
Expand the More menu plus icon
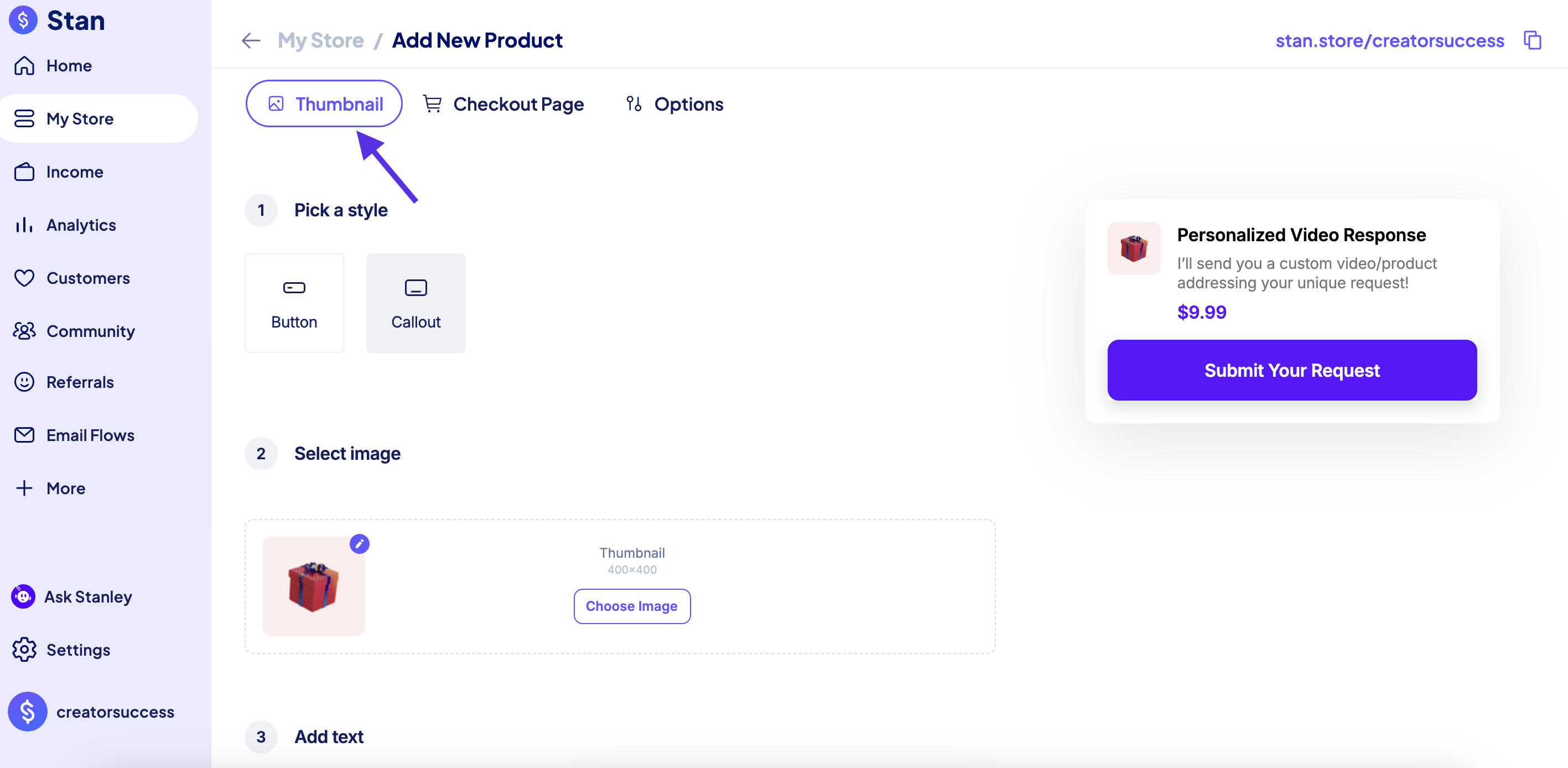pos(24,488)
